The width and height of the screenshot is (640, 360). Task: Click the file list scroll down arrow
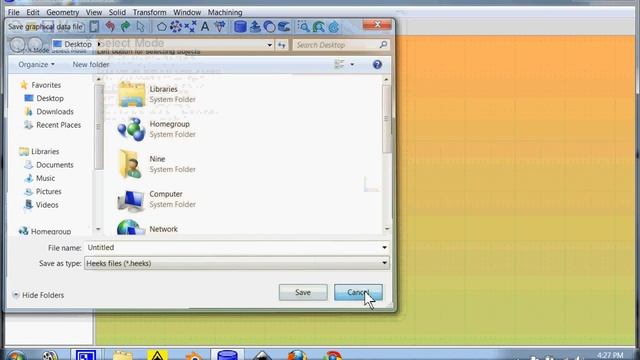point(386,229)
